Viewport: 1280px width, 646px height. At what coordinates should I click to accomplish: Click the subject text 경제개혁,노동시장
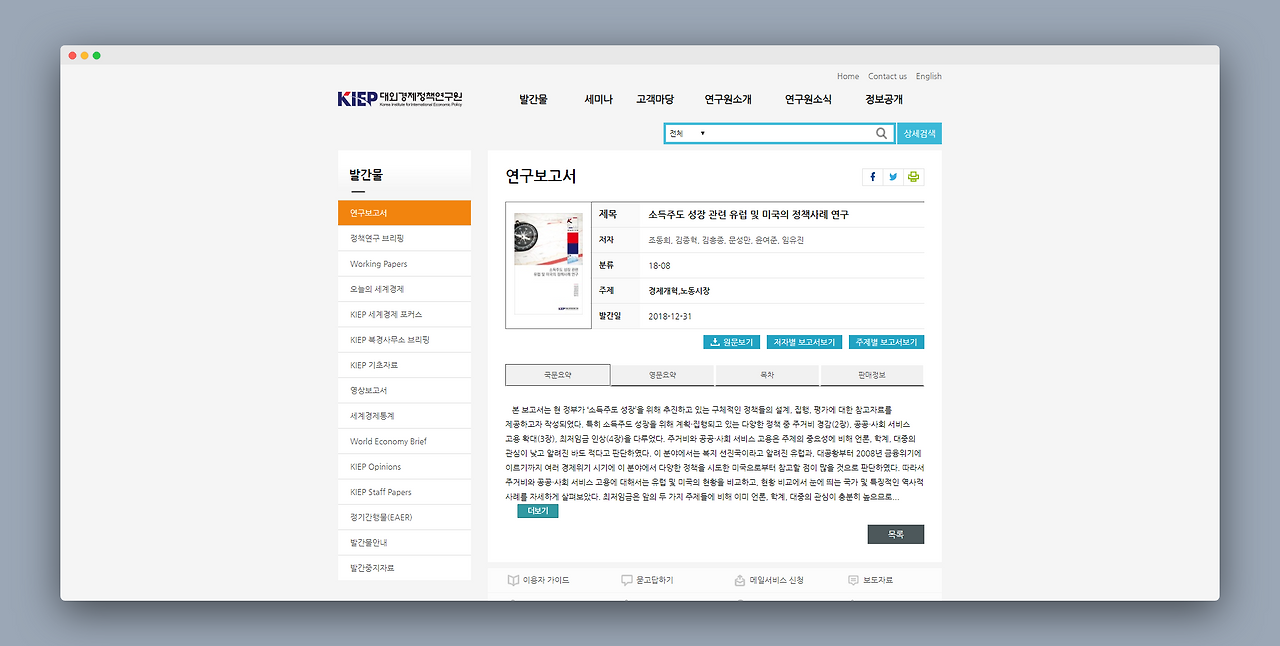[679, 291]
